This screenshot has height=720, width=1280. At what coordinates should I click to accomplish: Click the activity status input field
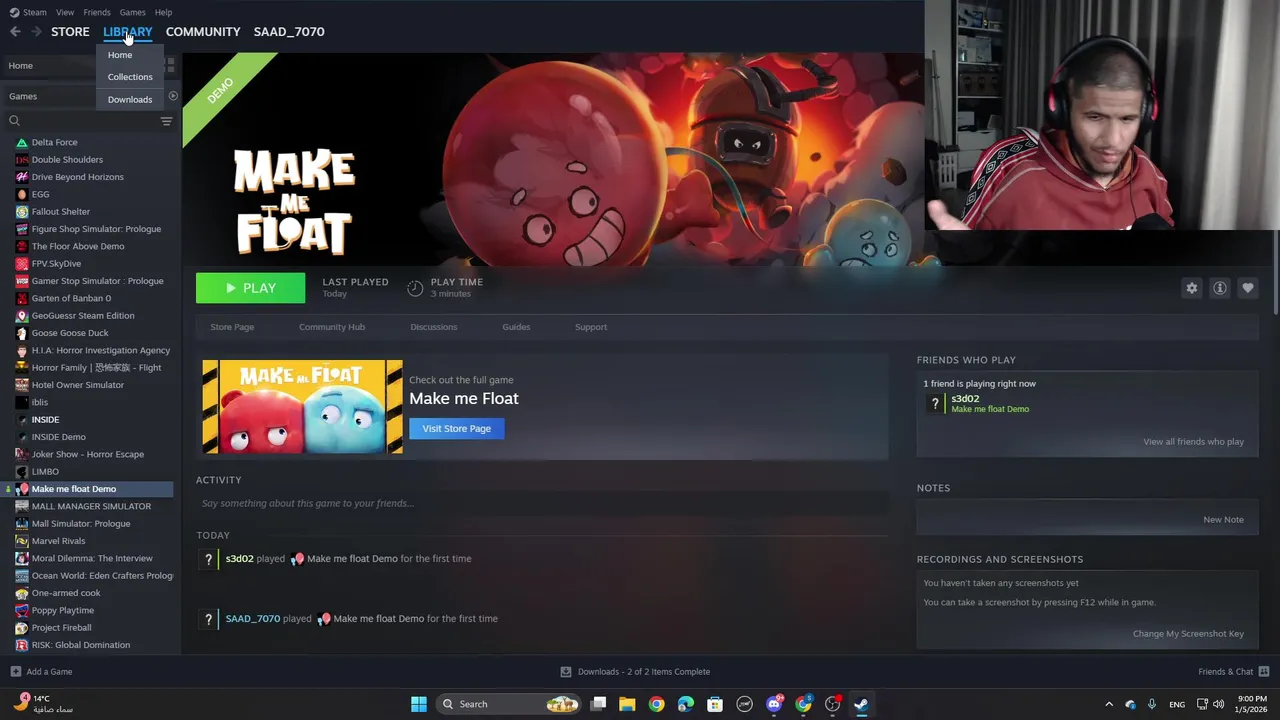pyautogui.click(x=542, y=503)
